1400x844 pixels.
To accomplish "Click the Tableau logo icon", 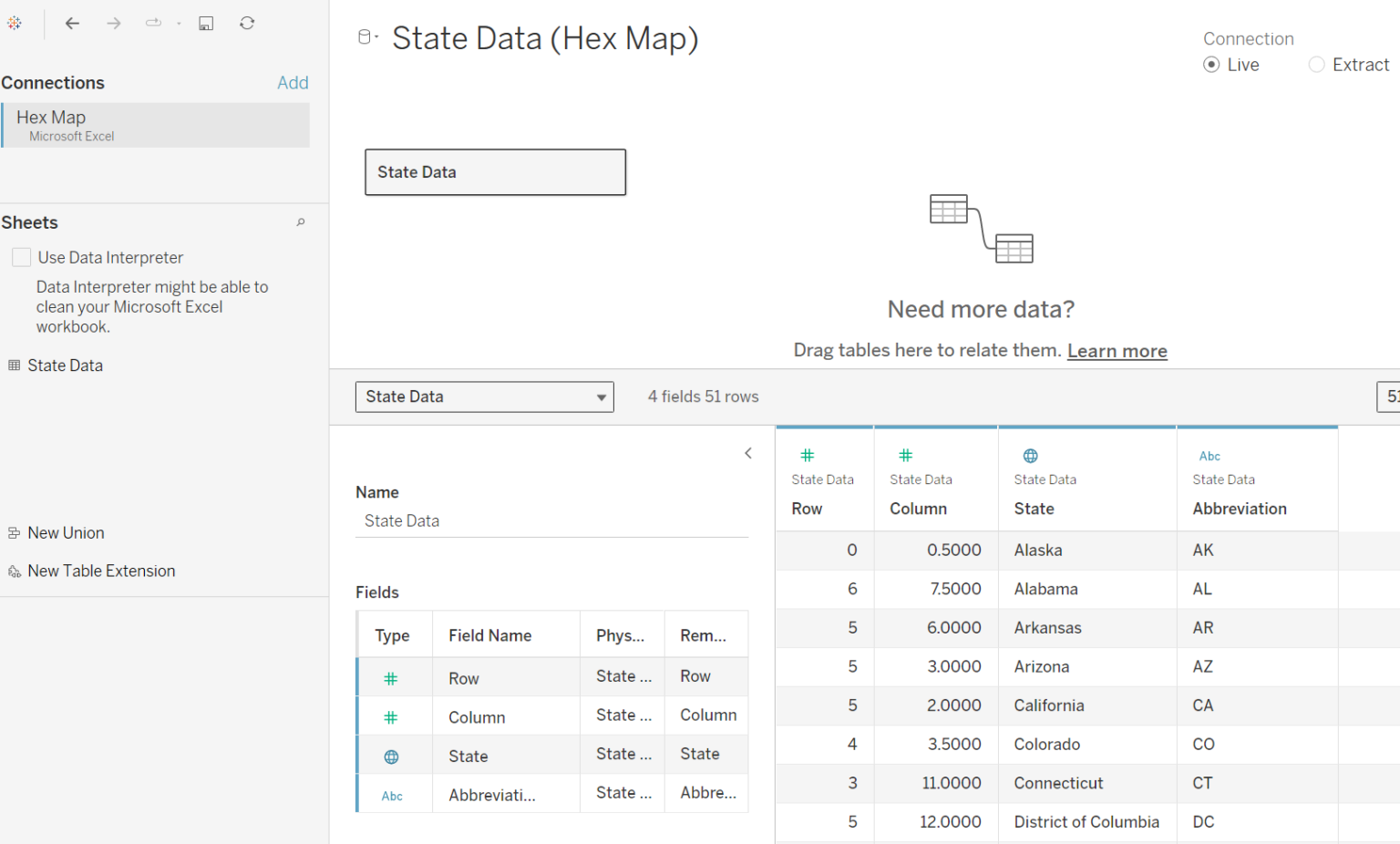I will coord(15,23).
